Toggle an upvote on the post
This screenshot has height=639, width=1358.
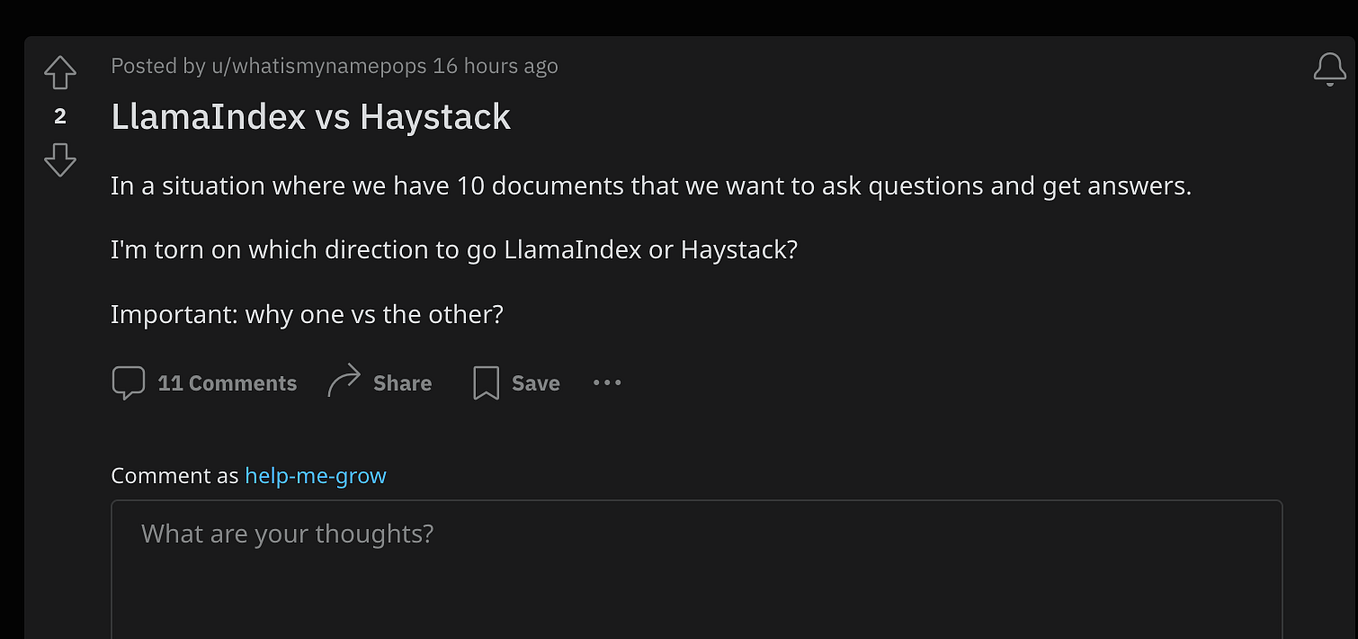pos(59,71)
